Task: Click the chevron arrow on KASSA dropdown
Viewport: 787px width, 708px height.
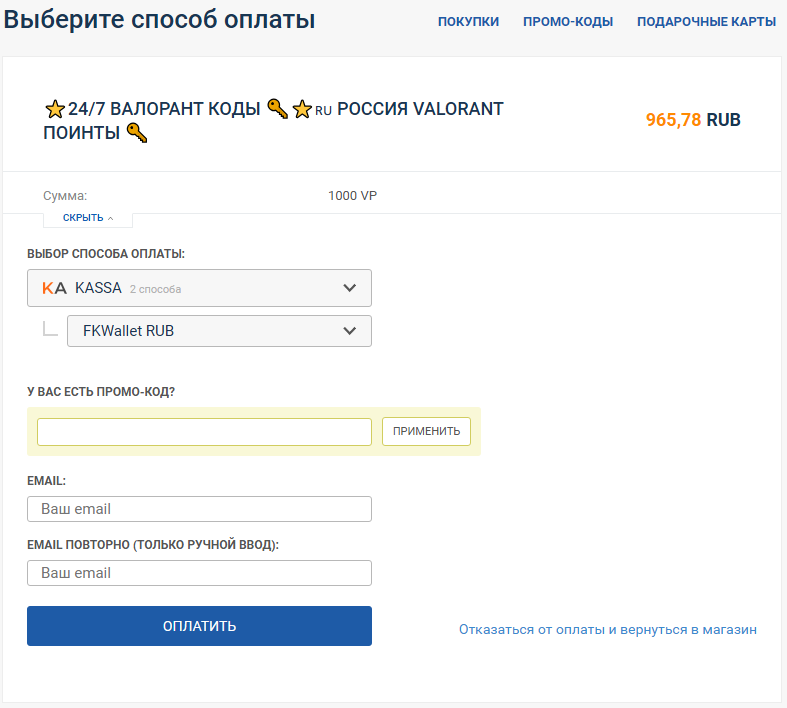Action: tap(349, 288)
